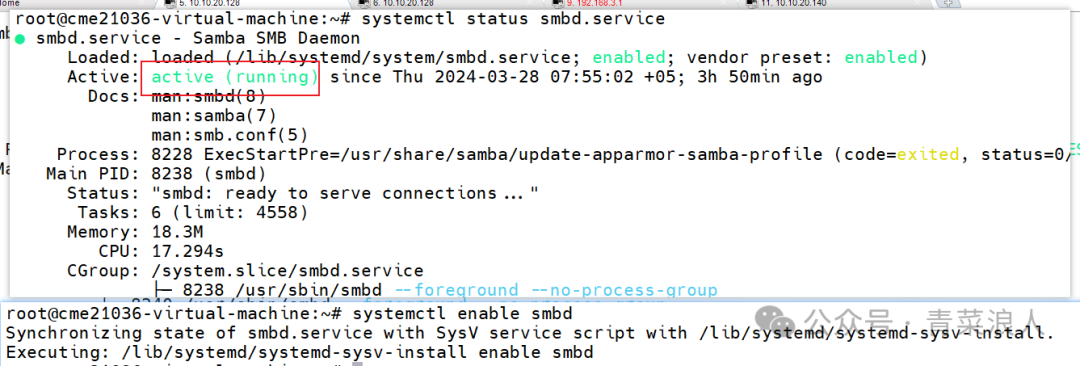Click the new tab plus button

coord(951,3)
